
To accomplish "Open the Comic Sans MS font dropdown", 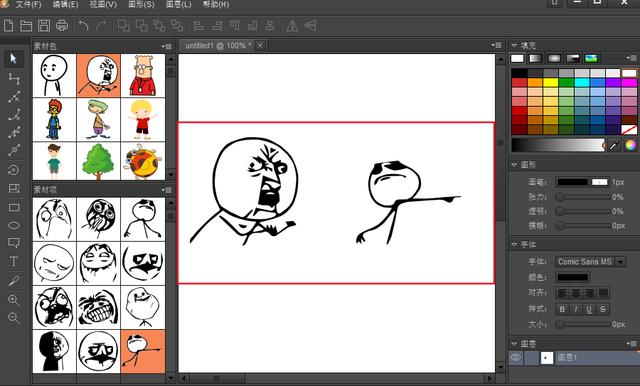I will (x=620, y=262).
